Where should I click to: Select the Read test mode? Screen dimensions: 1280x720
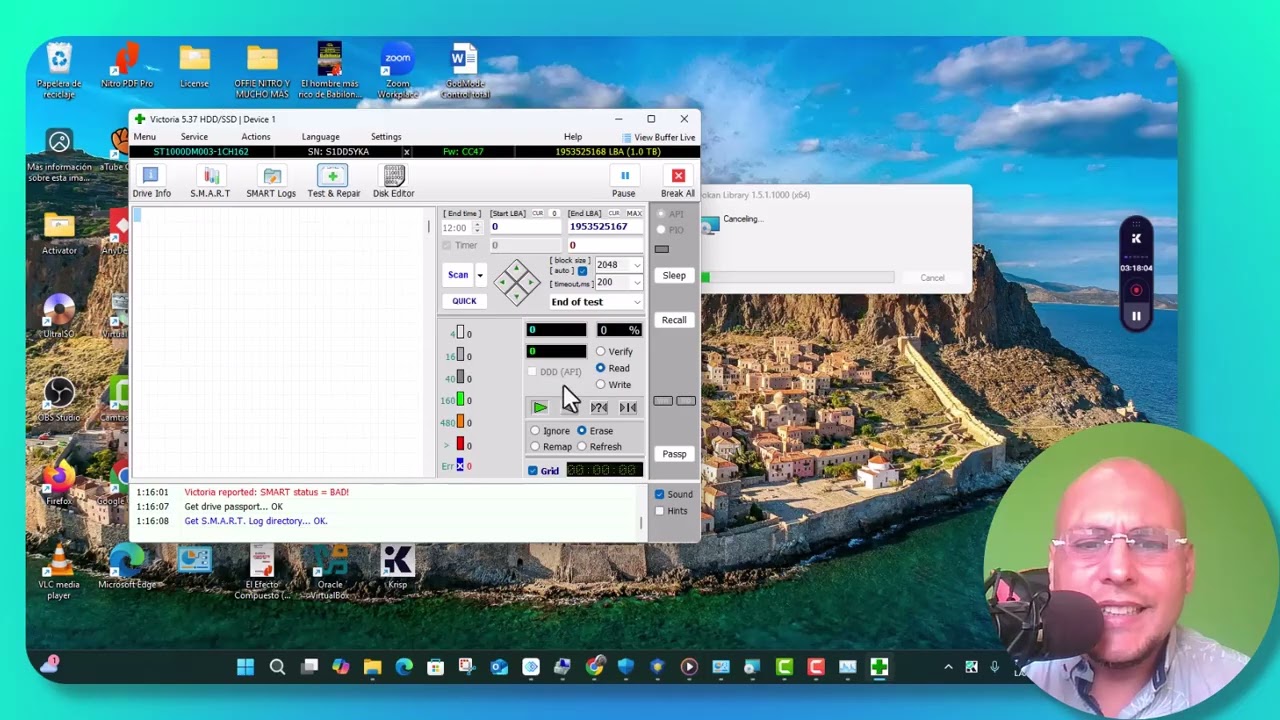[612, 368]
